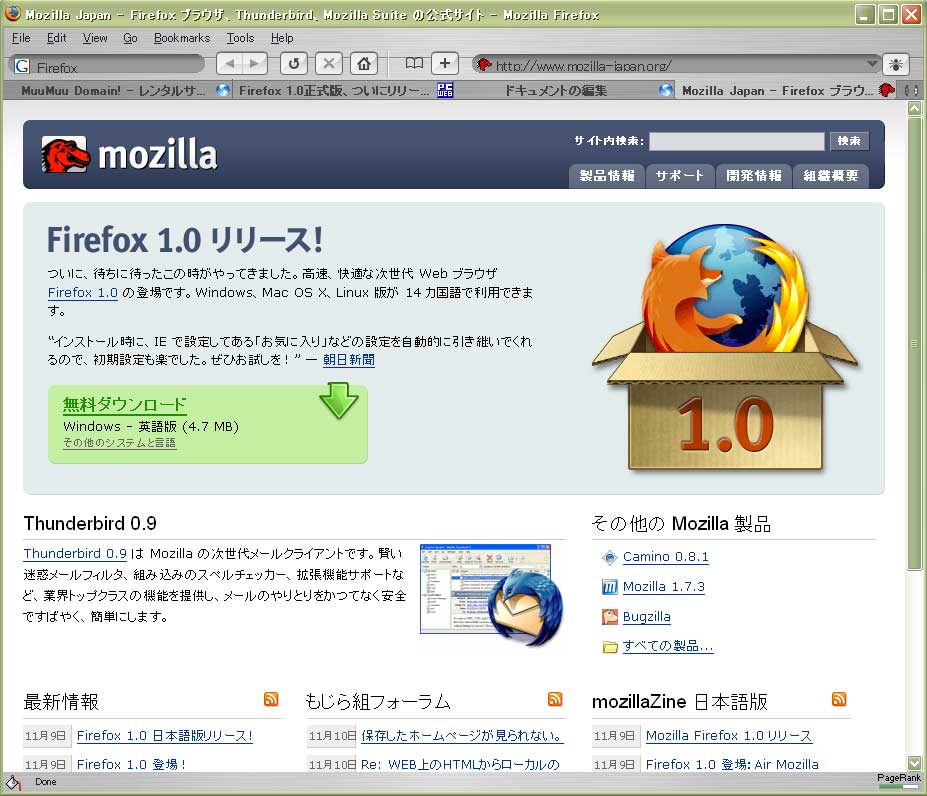Click the Firefox 1.0 box image
Viewport: 927px width, 796px height.
point(725,347)
